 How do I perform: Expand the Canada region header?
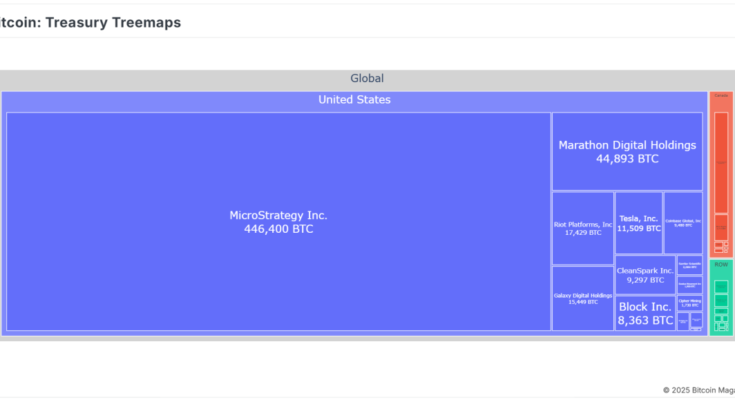[x=721, y=96]
